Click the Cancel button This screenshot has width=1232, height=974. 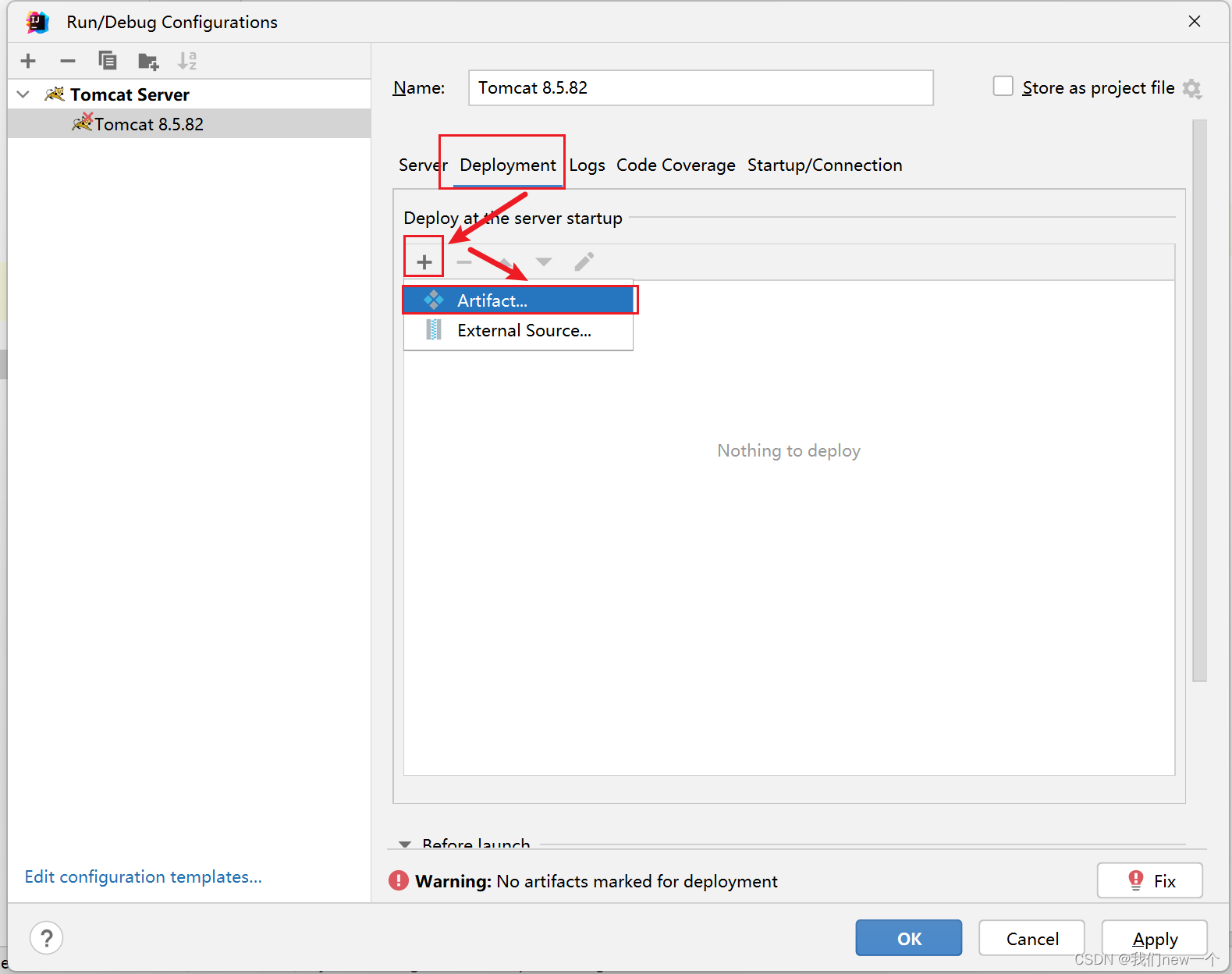(x=1031, y=937)
